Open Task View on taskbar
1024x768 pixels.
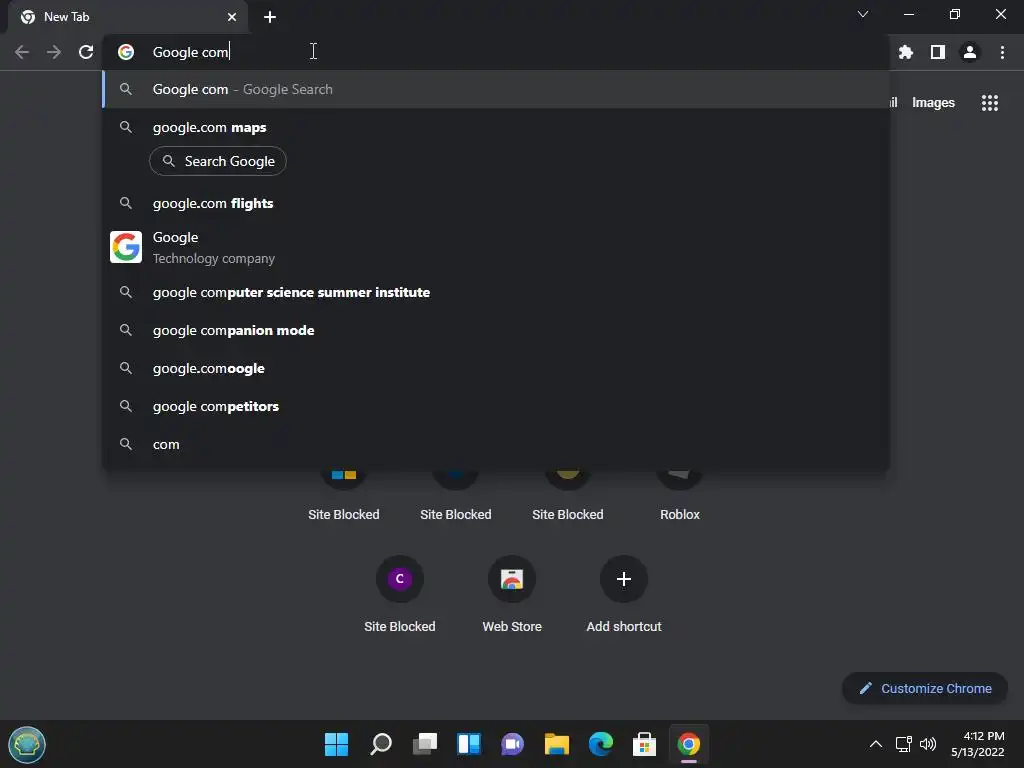tap(424, 744)
